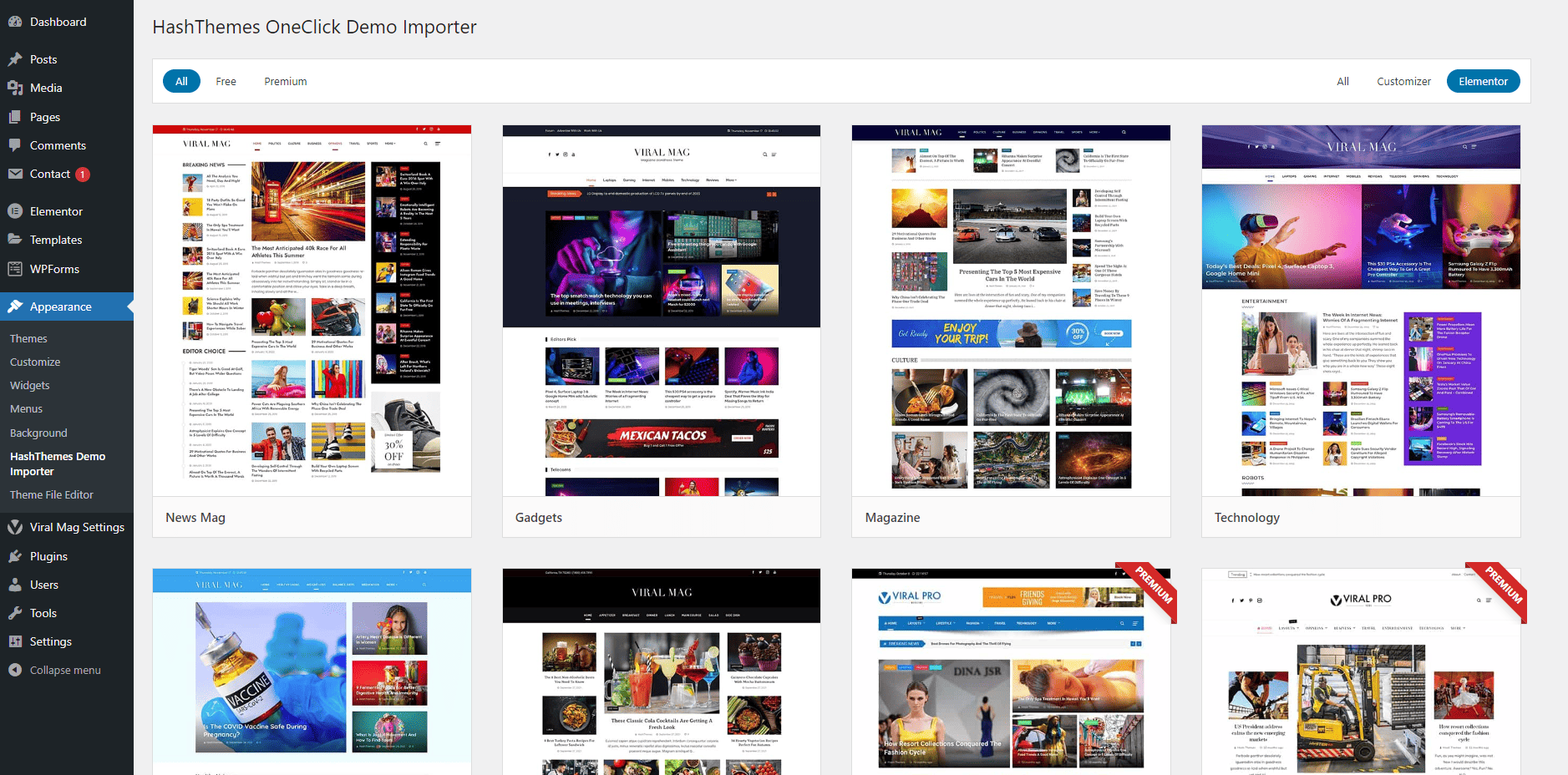Open the Viral Pro fashion premium demo

1011,672
